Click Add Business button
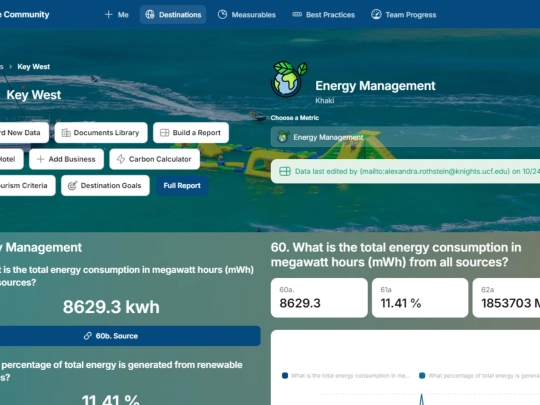The width and height of the screenshot is (540, 405). click(66, 159)
